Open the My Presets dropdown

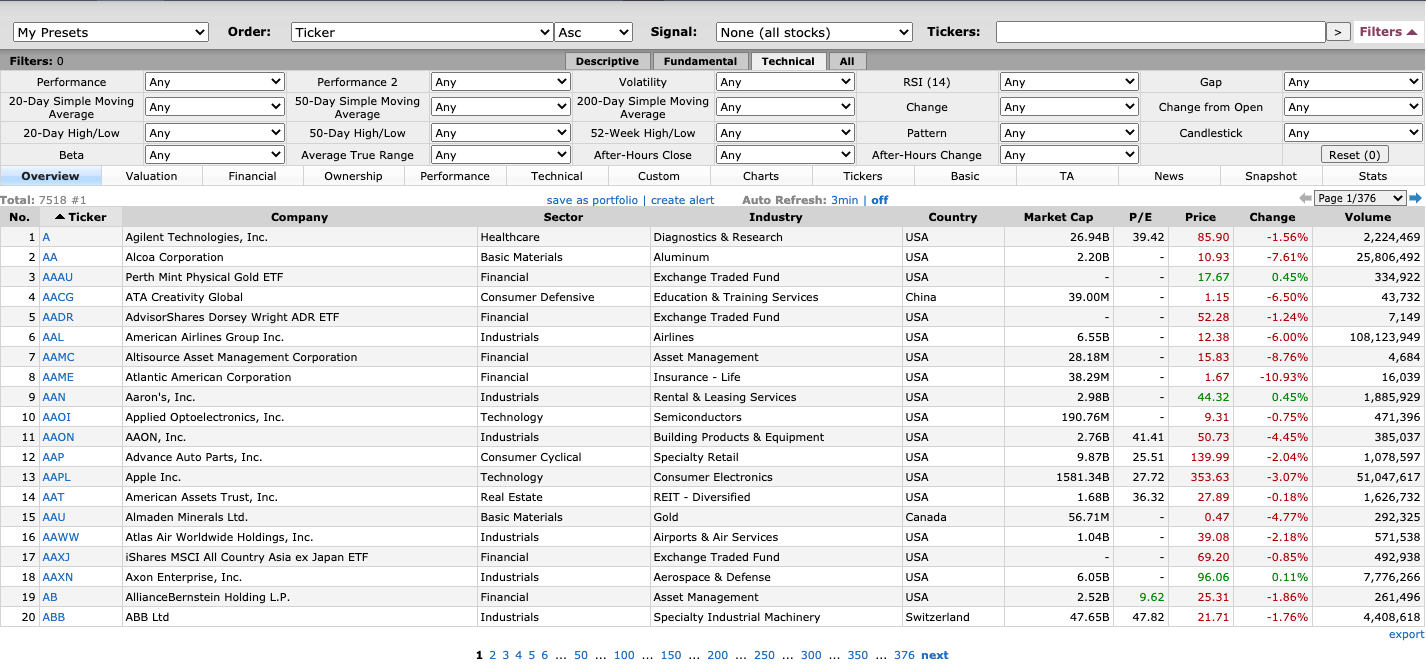click(x=111, y=32)
